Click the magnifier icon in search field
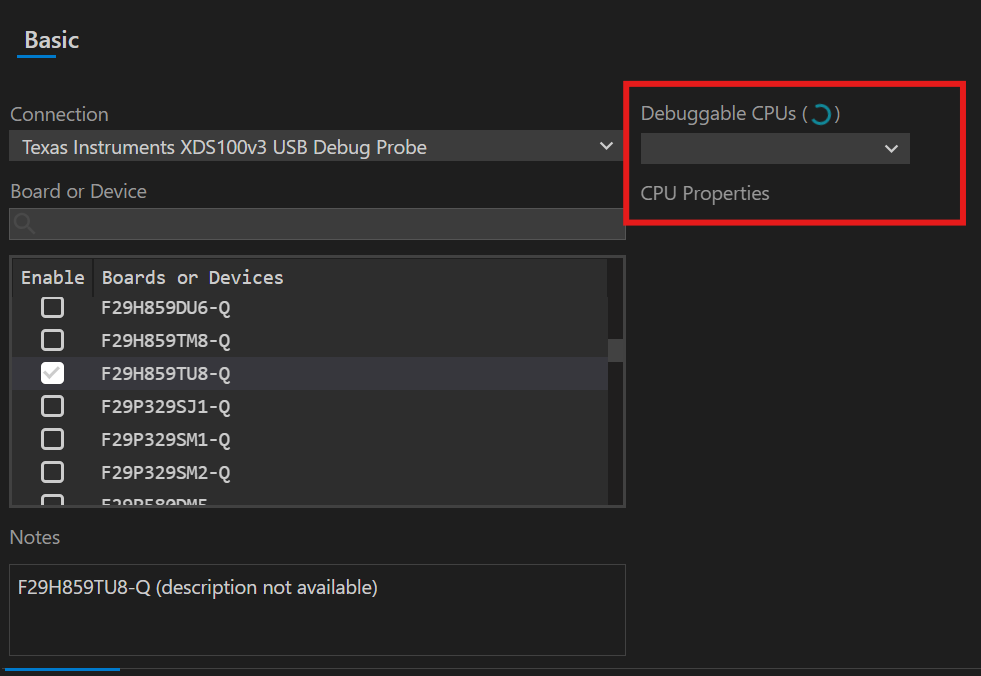 click(x=24, y=223)
